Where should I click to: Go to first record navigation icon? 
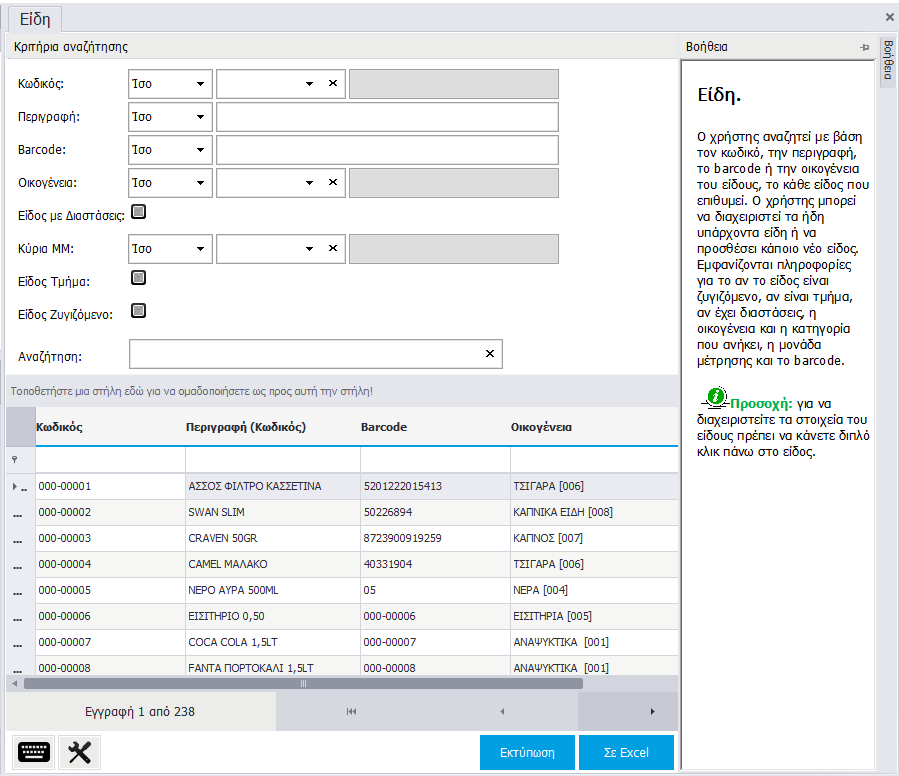352,712
